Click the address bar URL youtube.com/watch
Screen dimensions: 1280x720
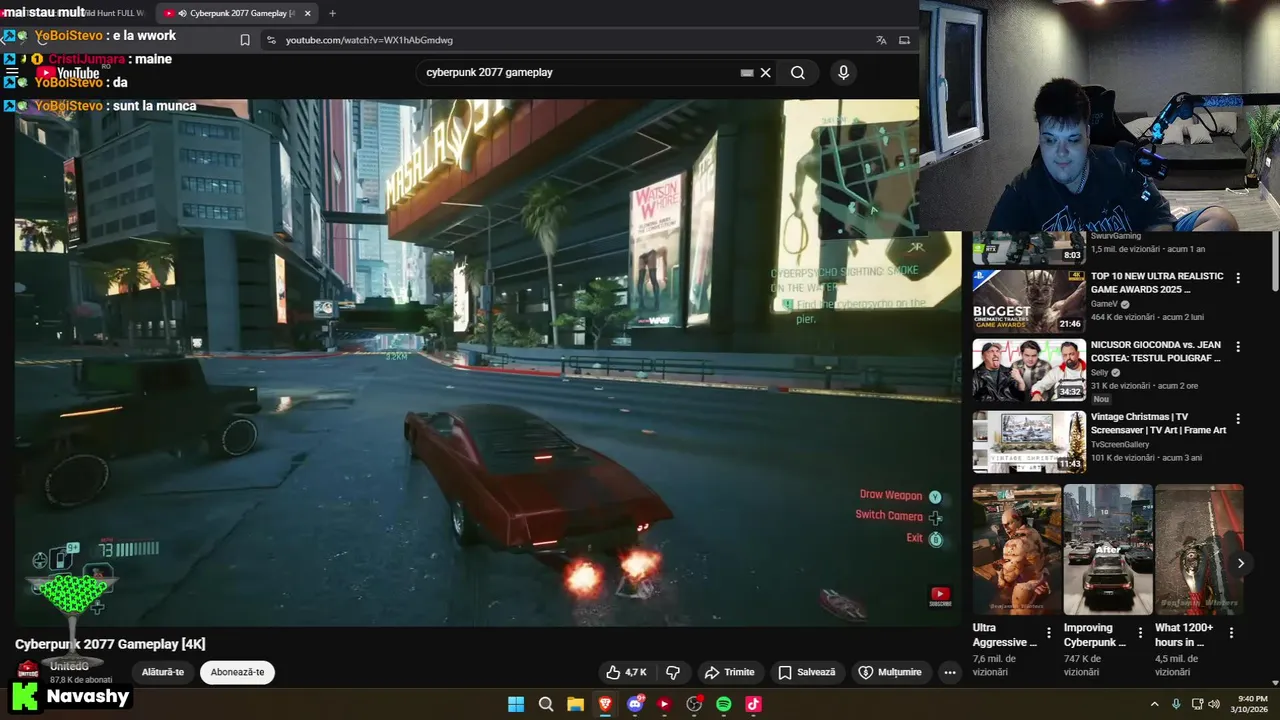(369, 40)
